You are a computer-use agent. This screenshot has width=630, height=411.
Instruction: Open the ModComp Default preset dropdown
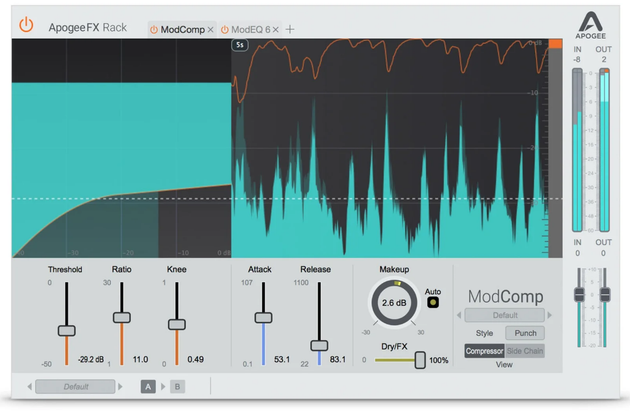[505, 315]
